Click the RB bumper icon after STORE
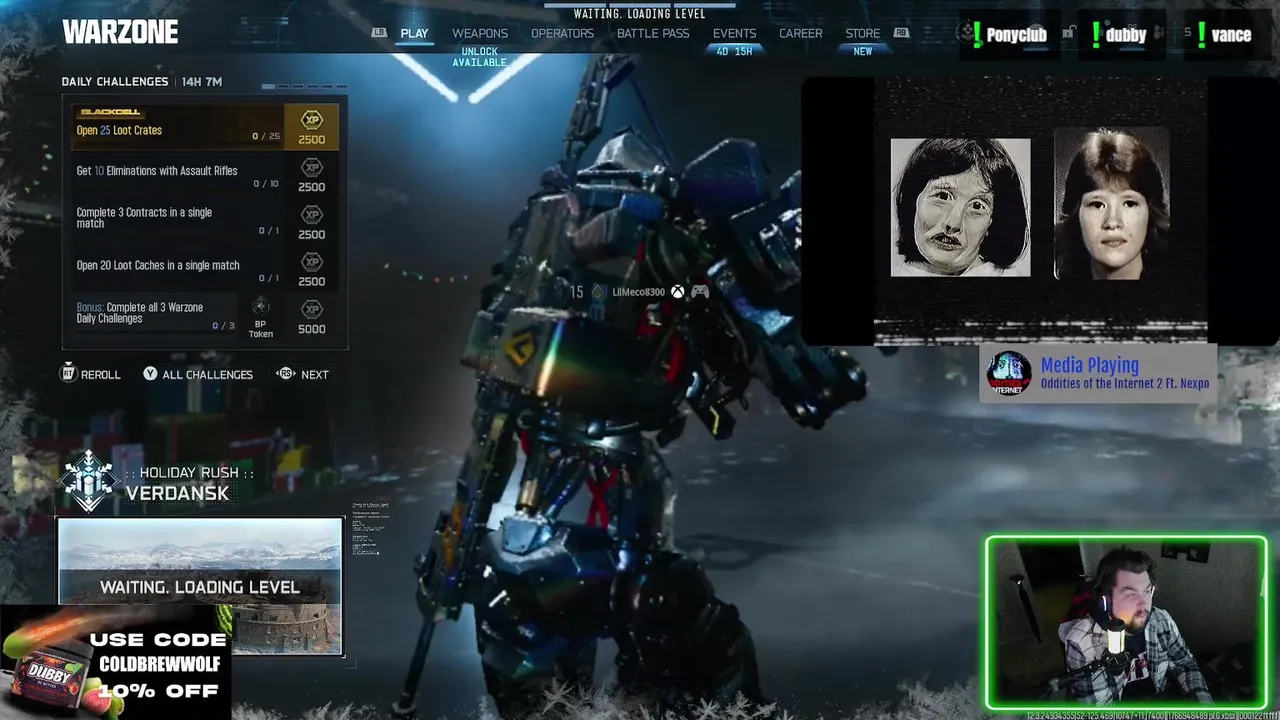Image resolution: width=1280 pixels, height=720 pixels. (x=901, y=33)
